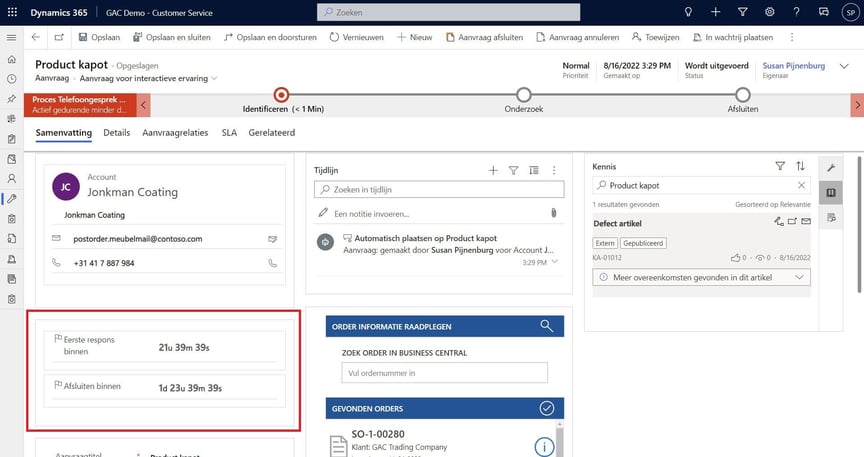The width and height of the screenshot is (864, 457).
Task: Open Recent items clock in sidebar
Action: point(12,79)
